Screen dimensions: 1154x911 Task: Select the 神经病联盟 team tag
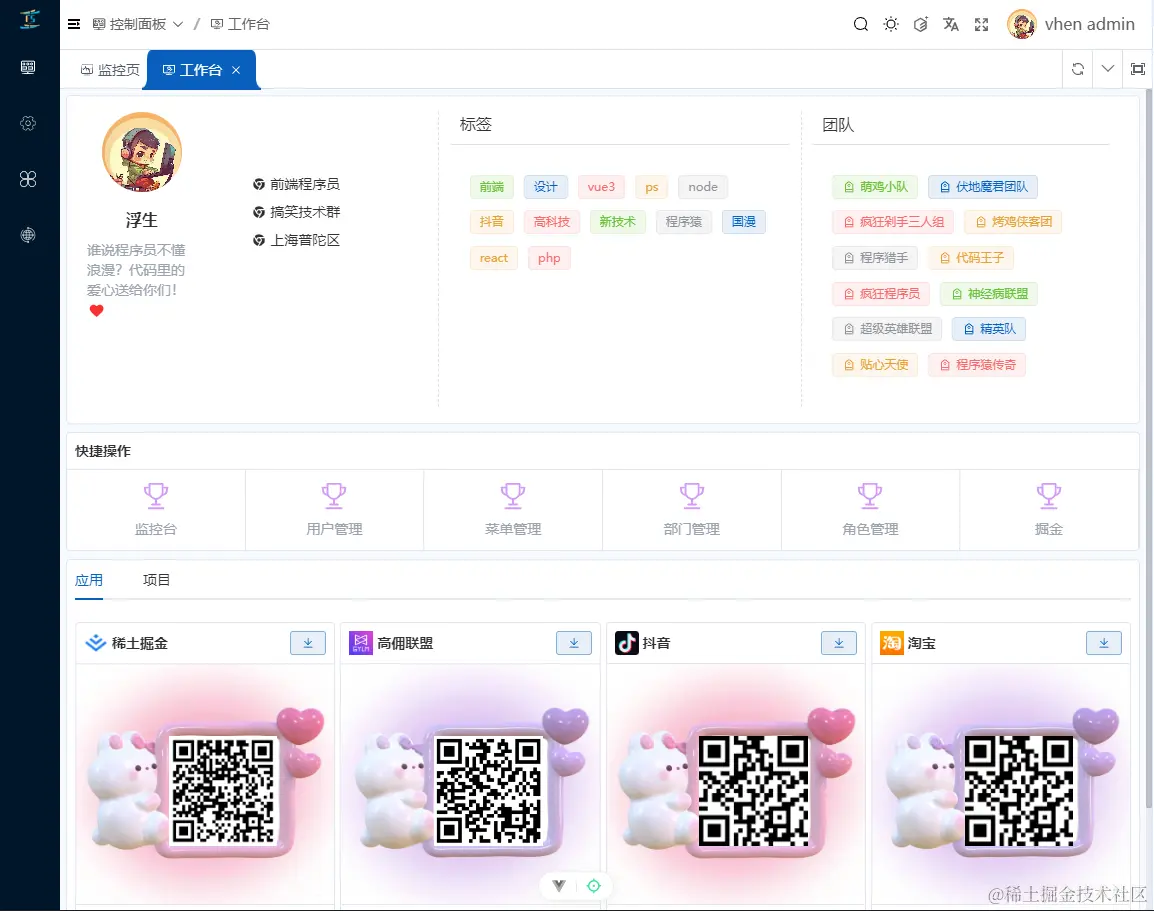coord(988,294)
